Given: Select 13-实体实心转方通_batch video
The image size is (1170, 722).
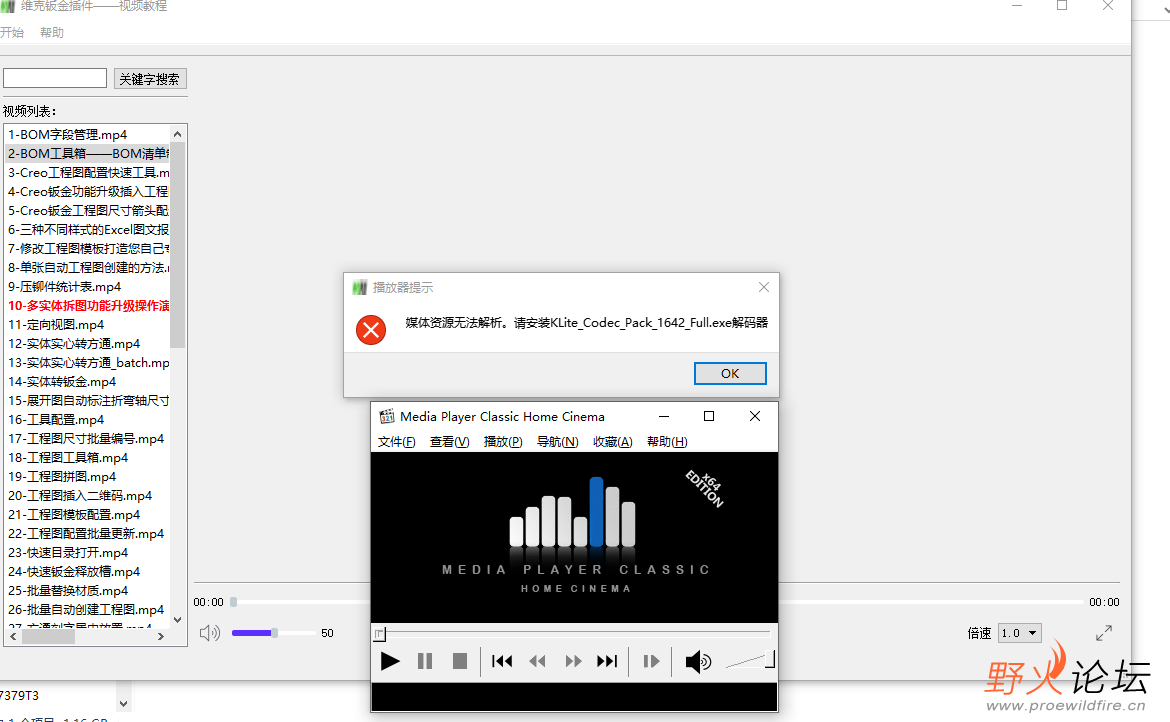Looking at the screenshot, I should point(87,362).
